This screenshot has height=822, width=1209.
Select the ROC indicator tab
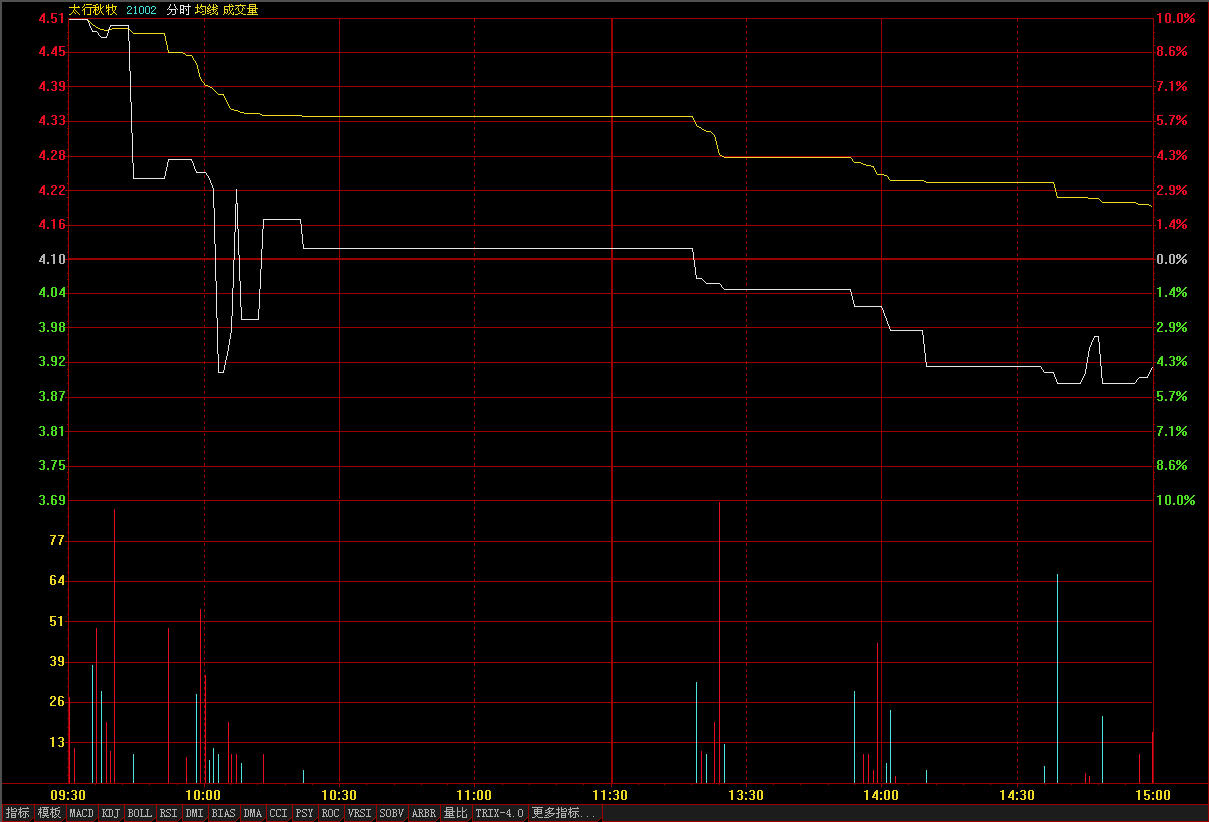[x=331, y=813]
